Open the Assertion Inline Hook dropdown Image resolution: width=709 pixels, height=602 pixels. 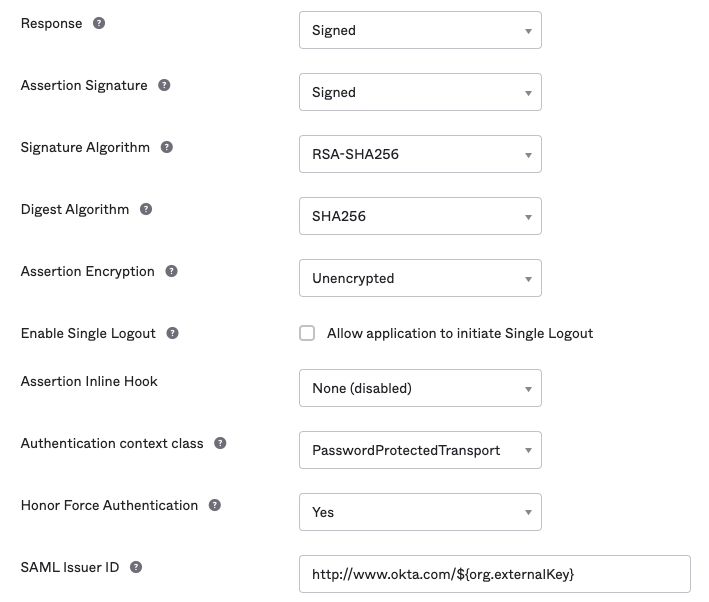(x=420, y=388)
